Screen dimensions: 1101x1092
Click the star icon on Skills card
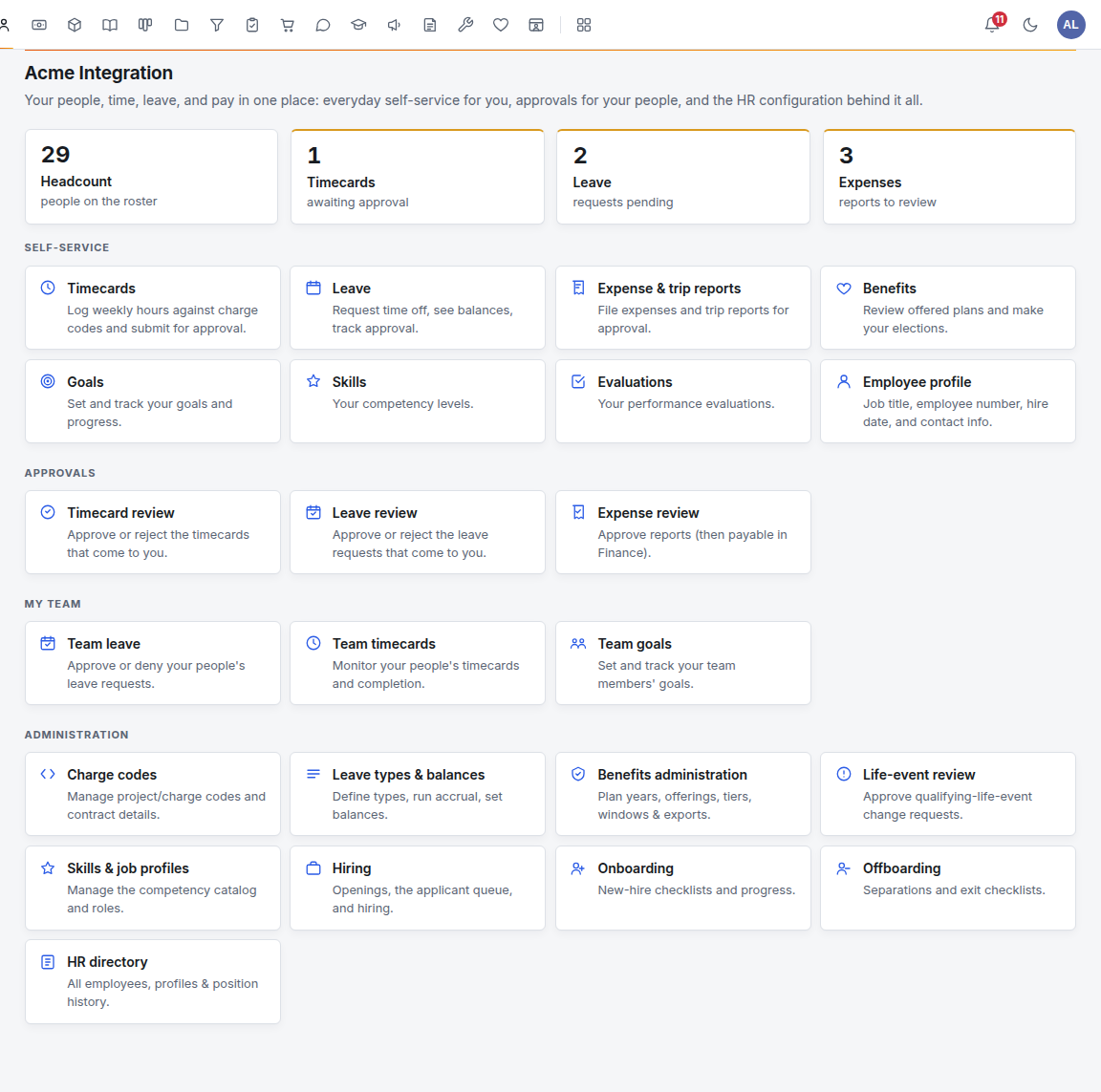tap(313, 381)
